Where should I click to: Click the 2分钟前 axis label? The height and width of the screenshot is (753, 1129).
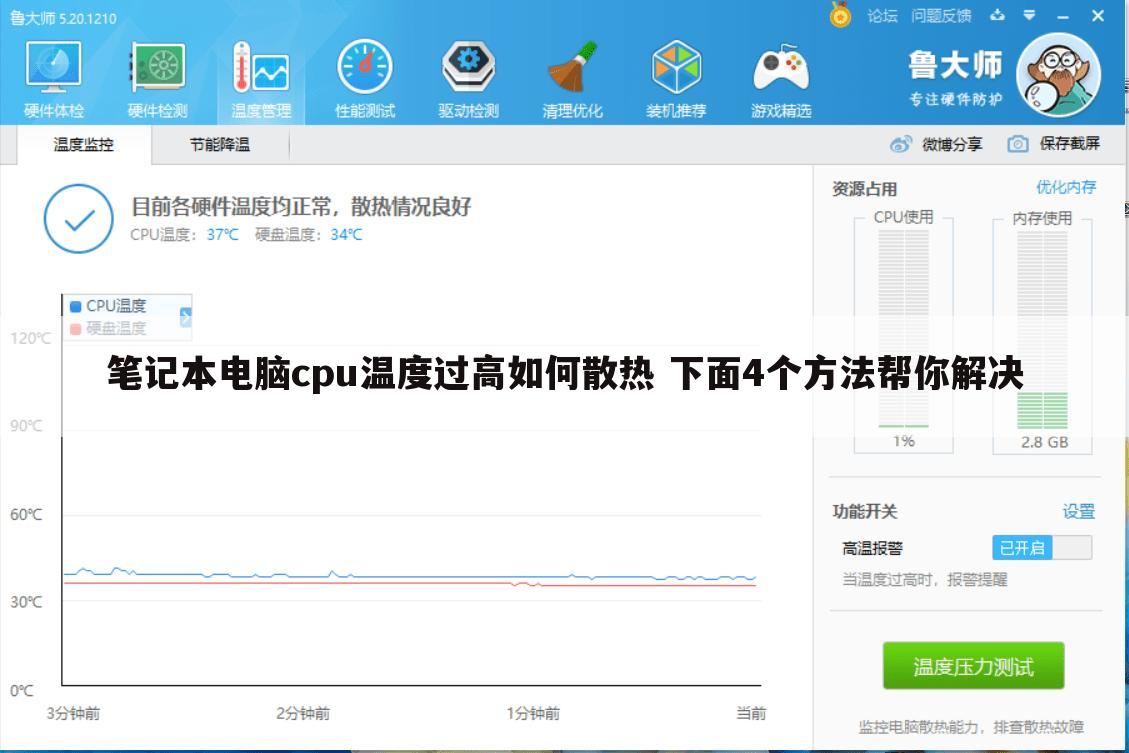[x=303, y=713]
